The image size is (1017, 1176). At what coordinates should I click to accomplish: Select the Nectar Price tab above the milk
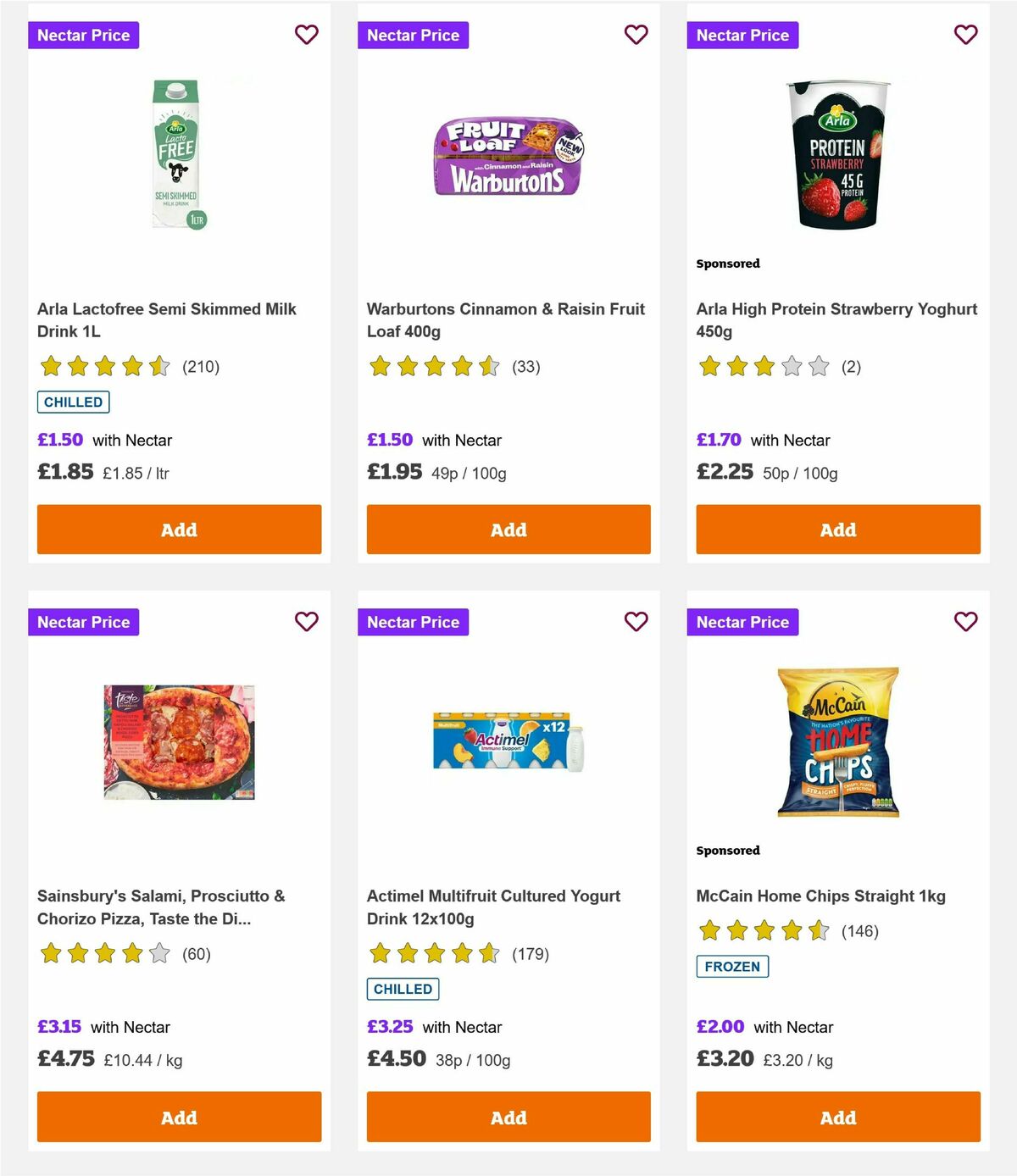[x=83, y=35]
